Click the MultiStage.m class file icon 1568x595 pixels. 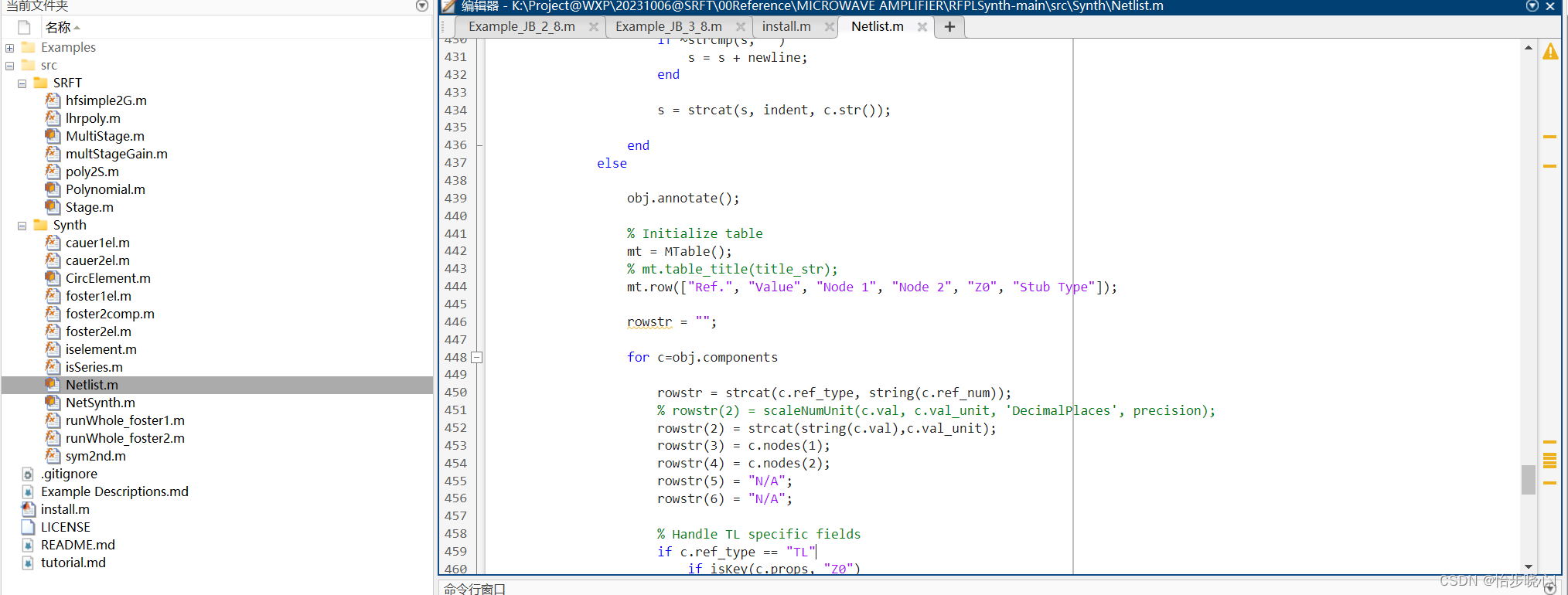click(53, 136)
